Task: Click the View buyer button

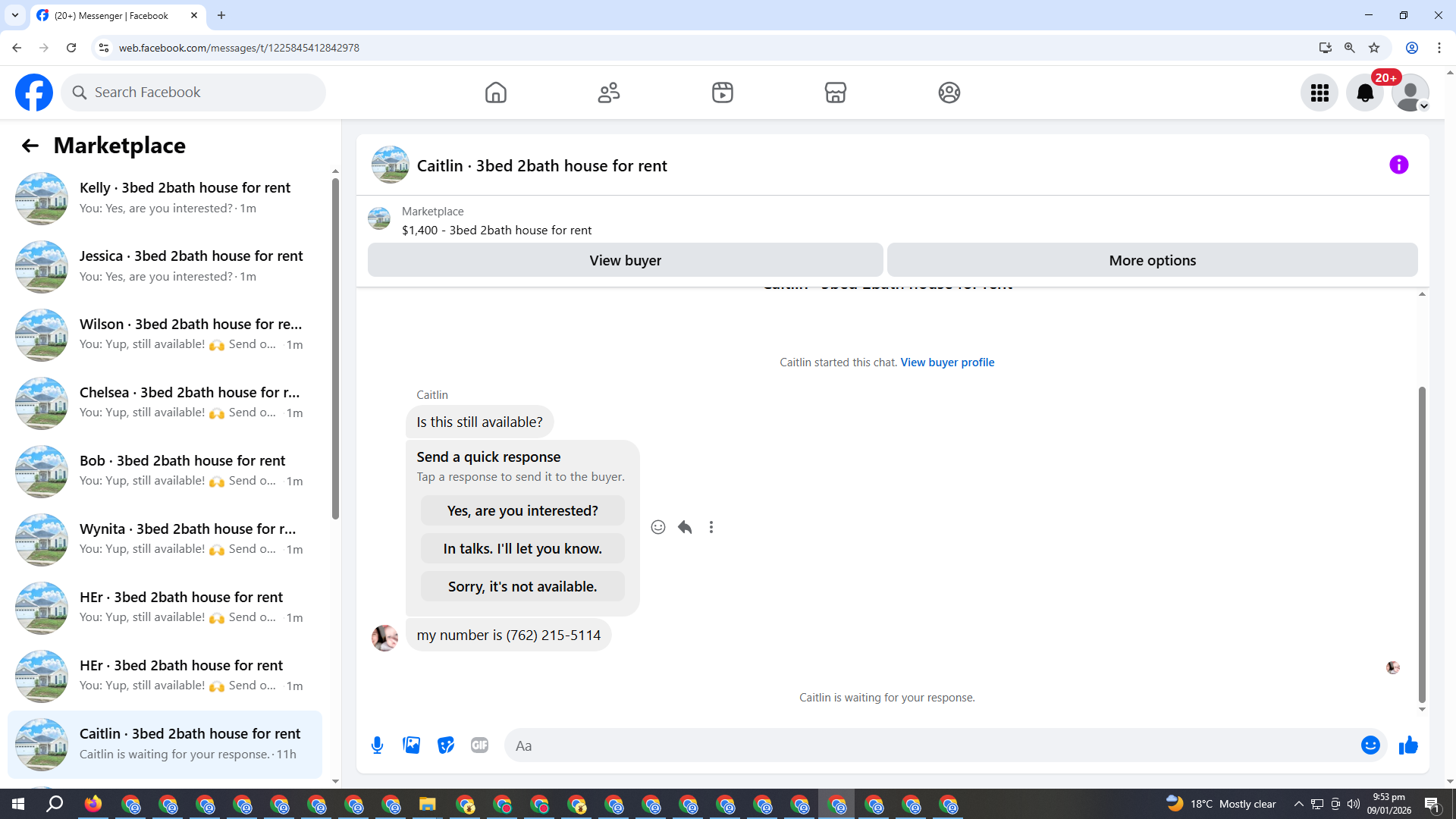Action: pos(625,260)
